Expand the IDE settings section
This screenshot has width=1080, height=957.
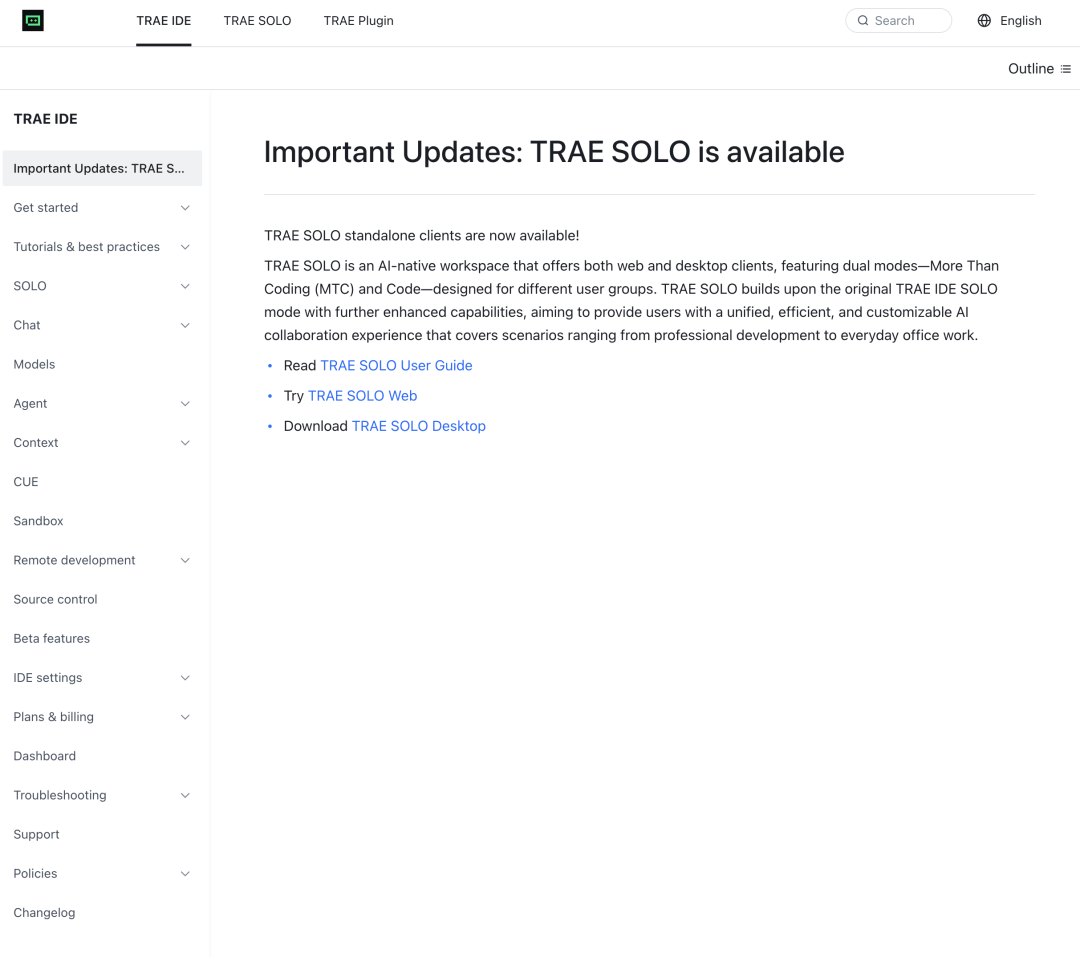click(185, 678)
